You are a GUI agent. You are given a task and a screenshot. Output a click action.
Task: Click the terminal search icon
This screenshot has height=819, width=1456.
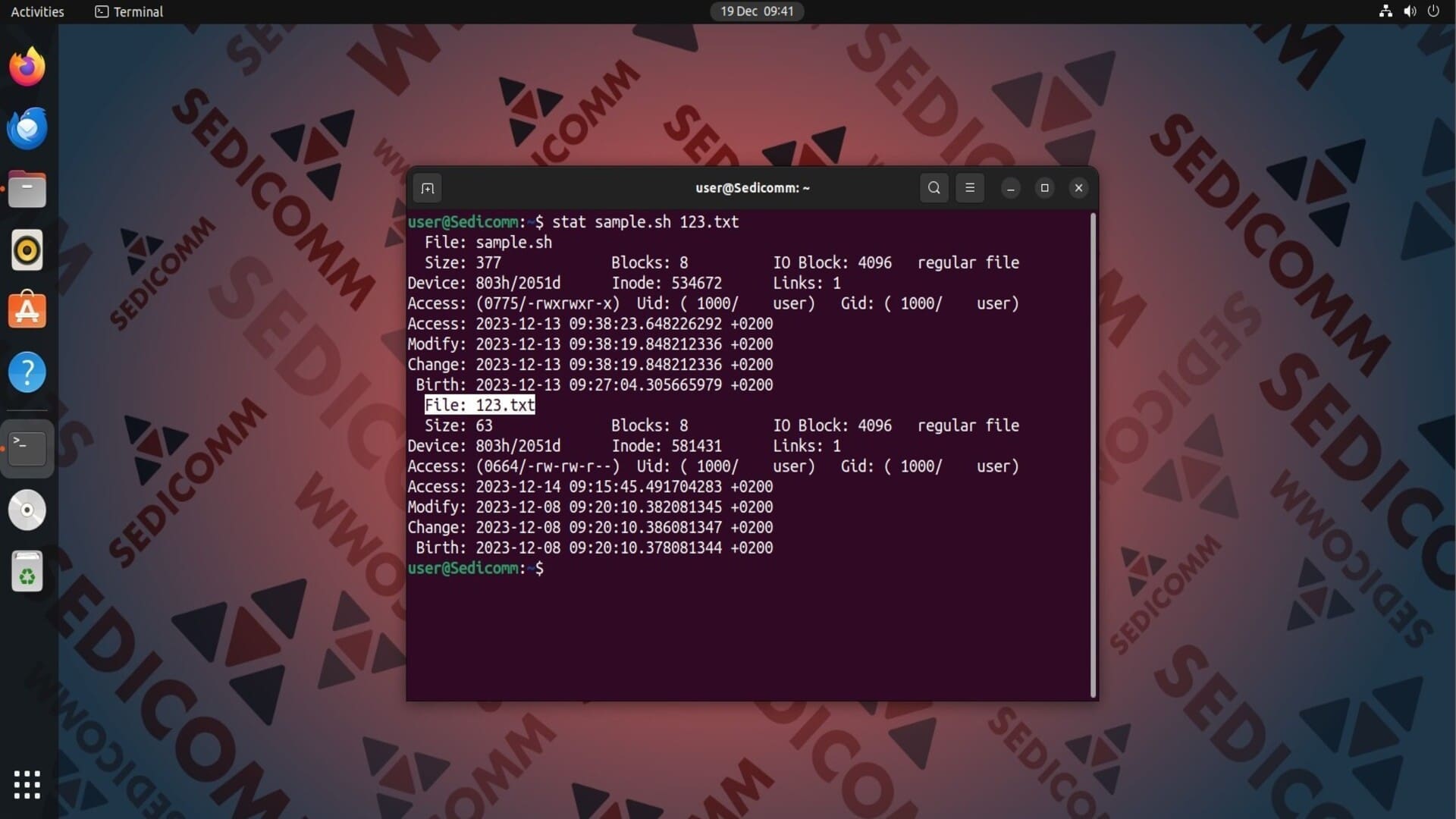934,188
